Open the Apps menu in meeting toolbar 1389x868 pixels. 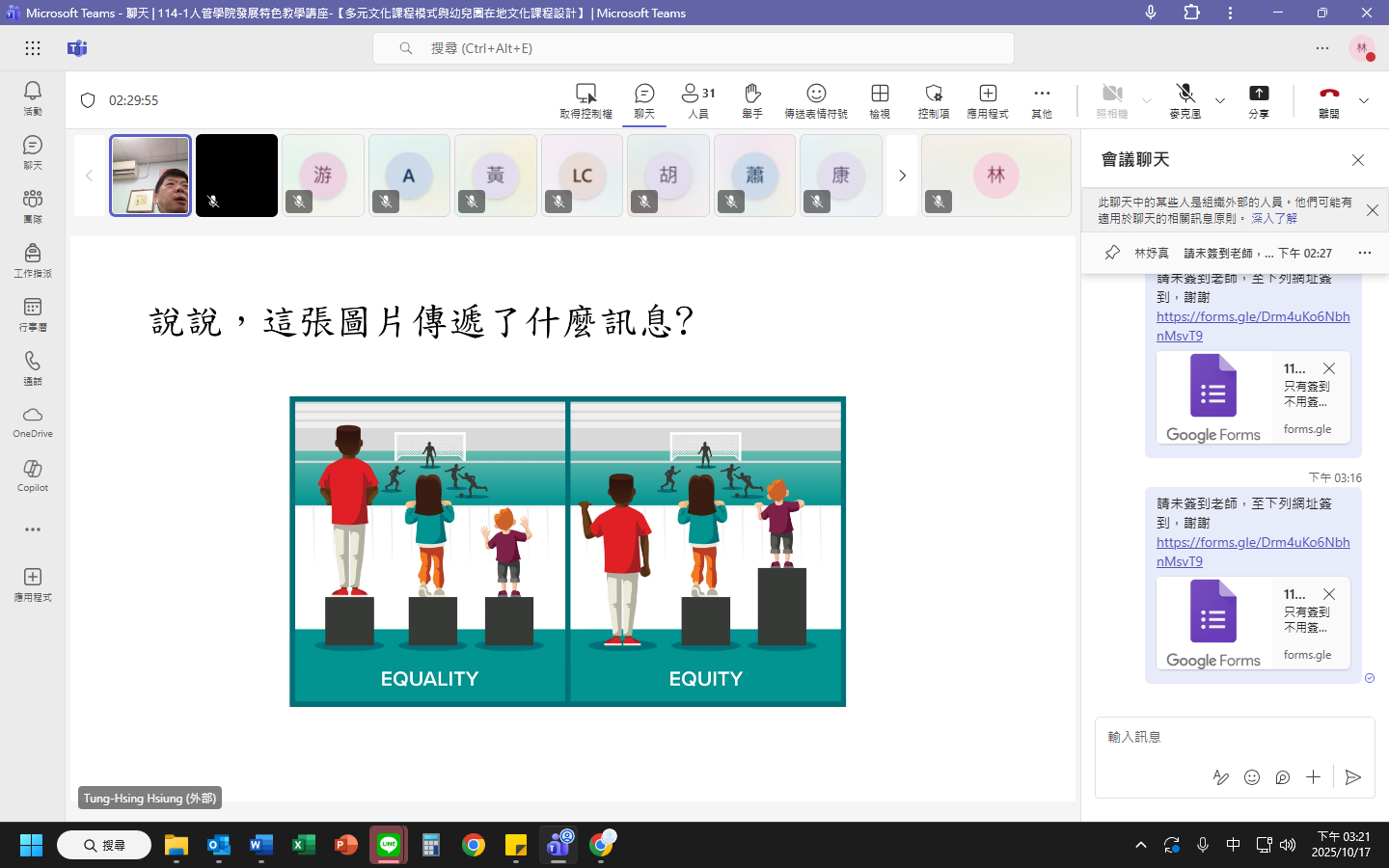point(988,100)
